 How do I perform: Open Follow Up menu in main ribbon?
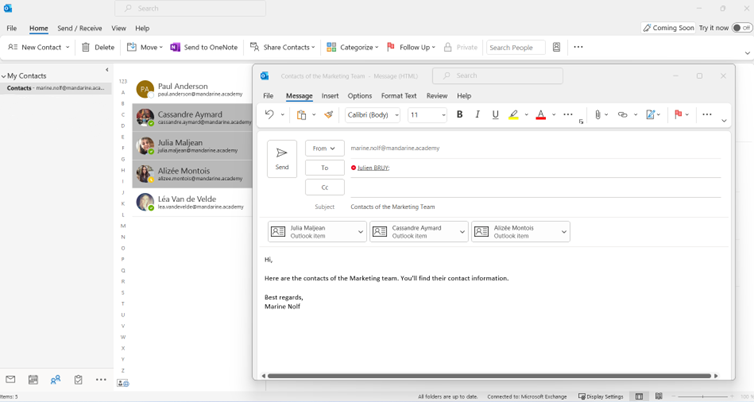pyautogui.click(x=411, y=47)
